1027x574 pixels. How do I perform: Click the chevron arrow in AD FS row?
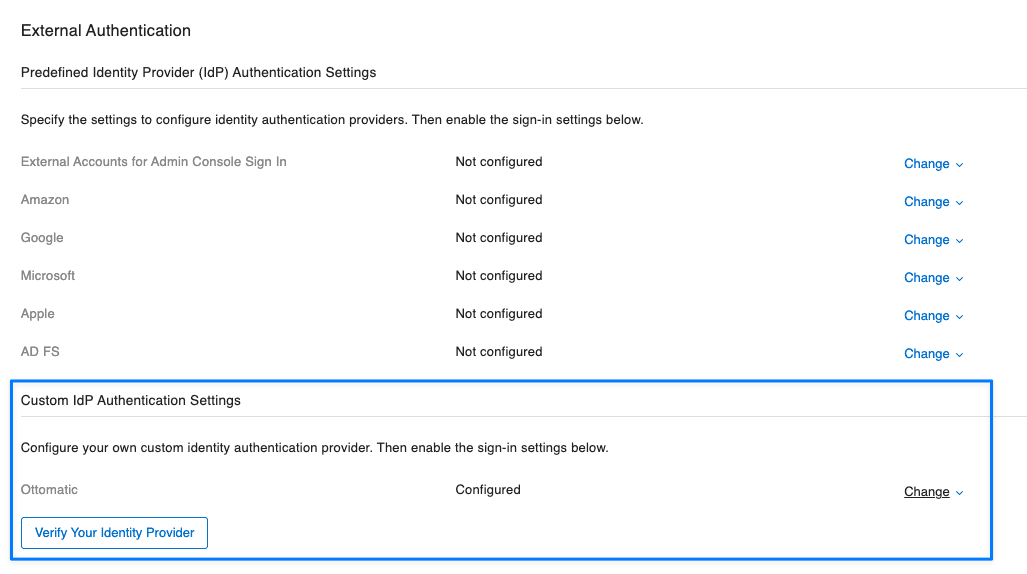click(x=960, y=355)
